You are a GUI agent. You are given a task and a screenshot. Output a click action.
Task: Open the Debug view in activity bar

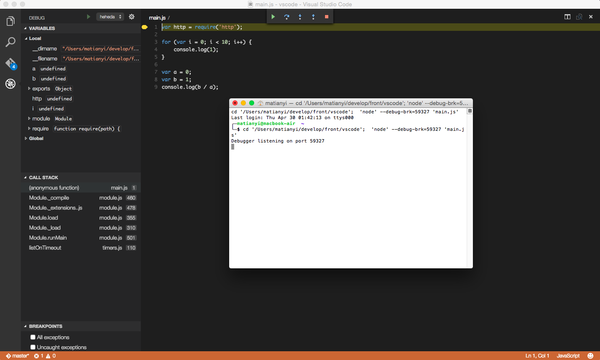[x=10, y=83]
